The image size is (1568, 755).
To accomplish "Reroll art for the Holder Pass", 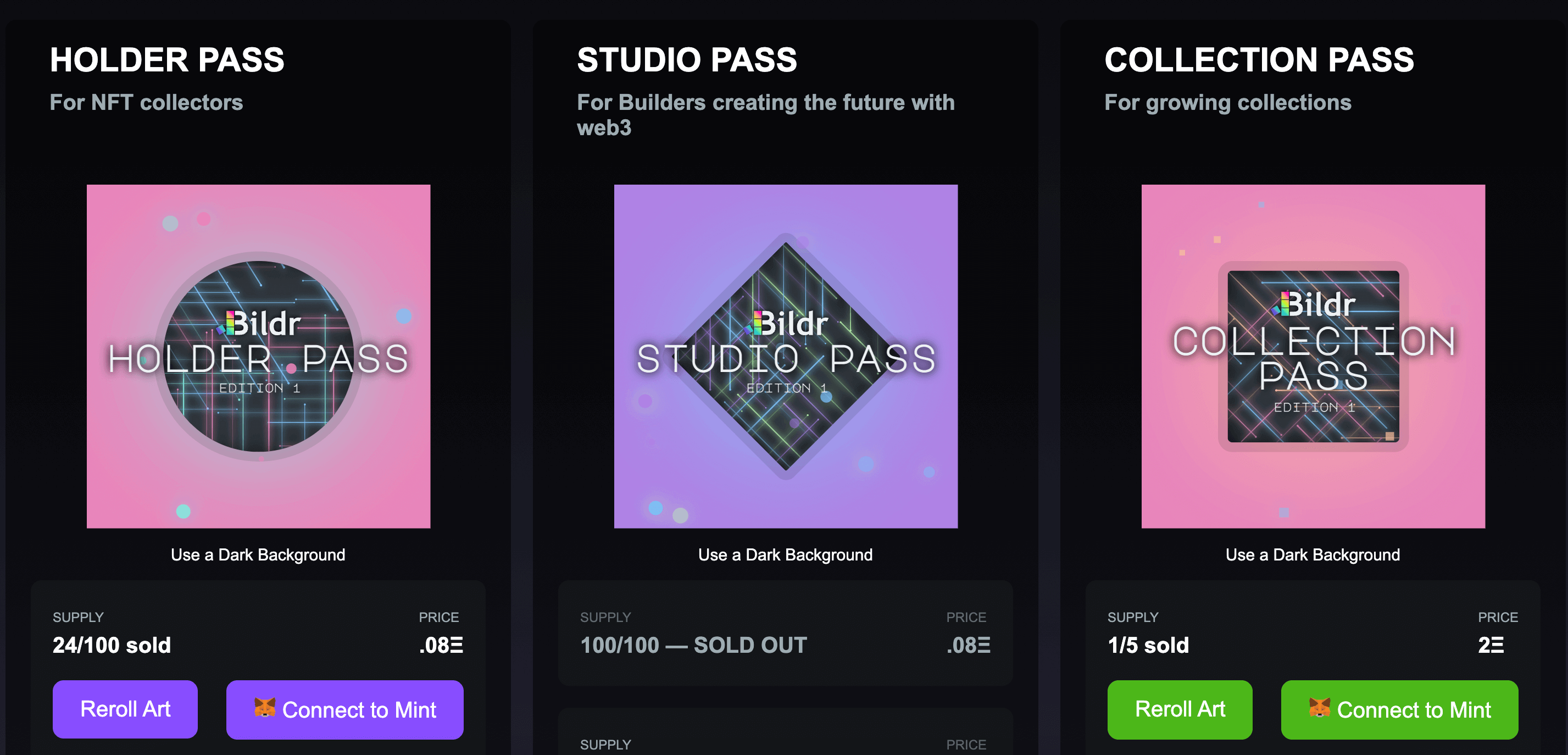I will tap(125, 709).
